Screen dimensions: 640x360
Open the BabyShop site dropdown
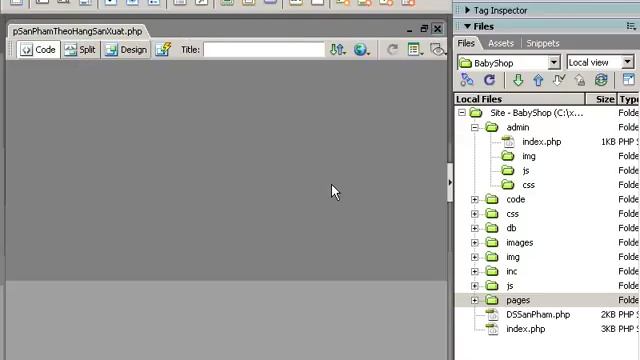(x=553, y=62)
